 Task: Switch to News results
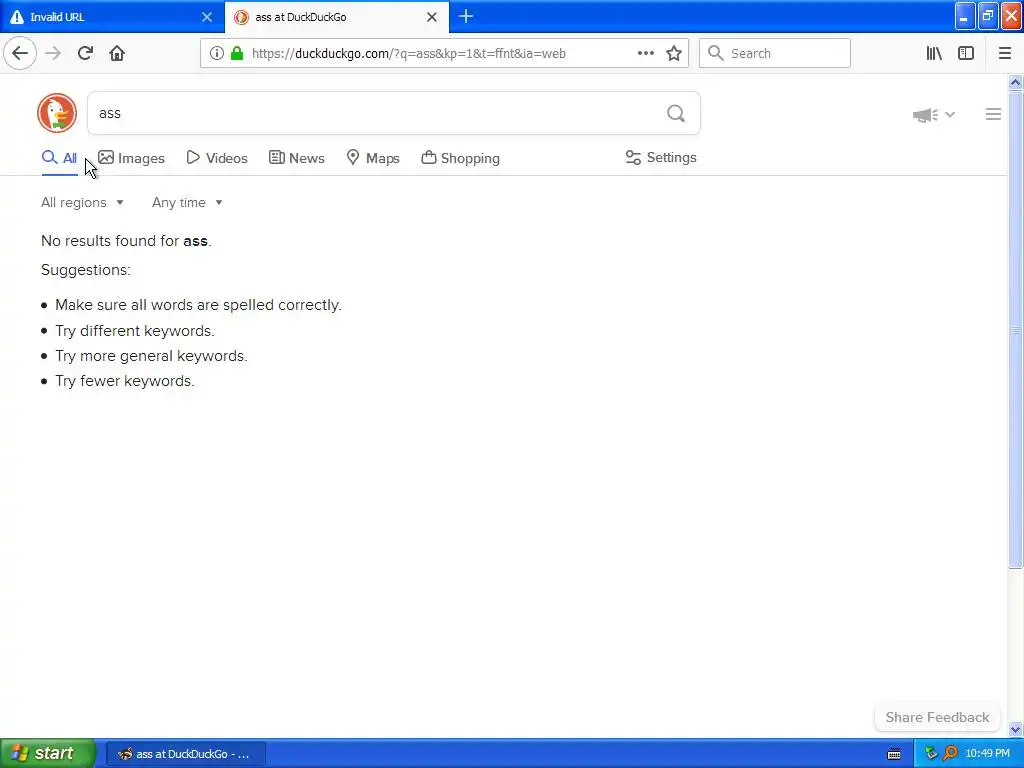pyautogui.click(x=296, y=158)
